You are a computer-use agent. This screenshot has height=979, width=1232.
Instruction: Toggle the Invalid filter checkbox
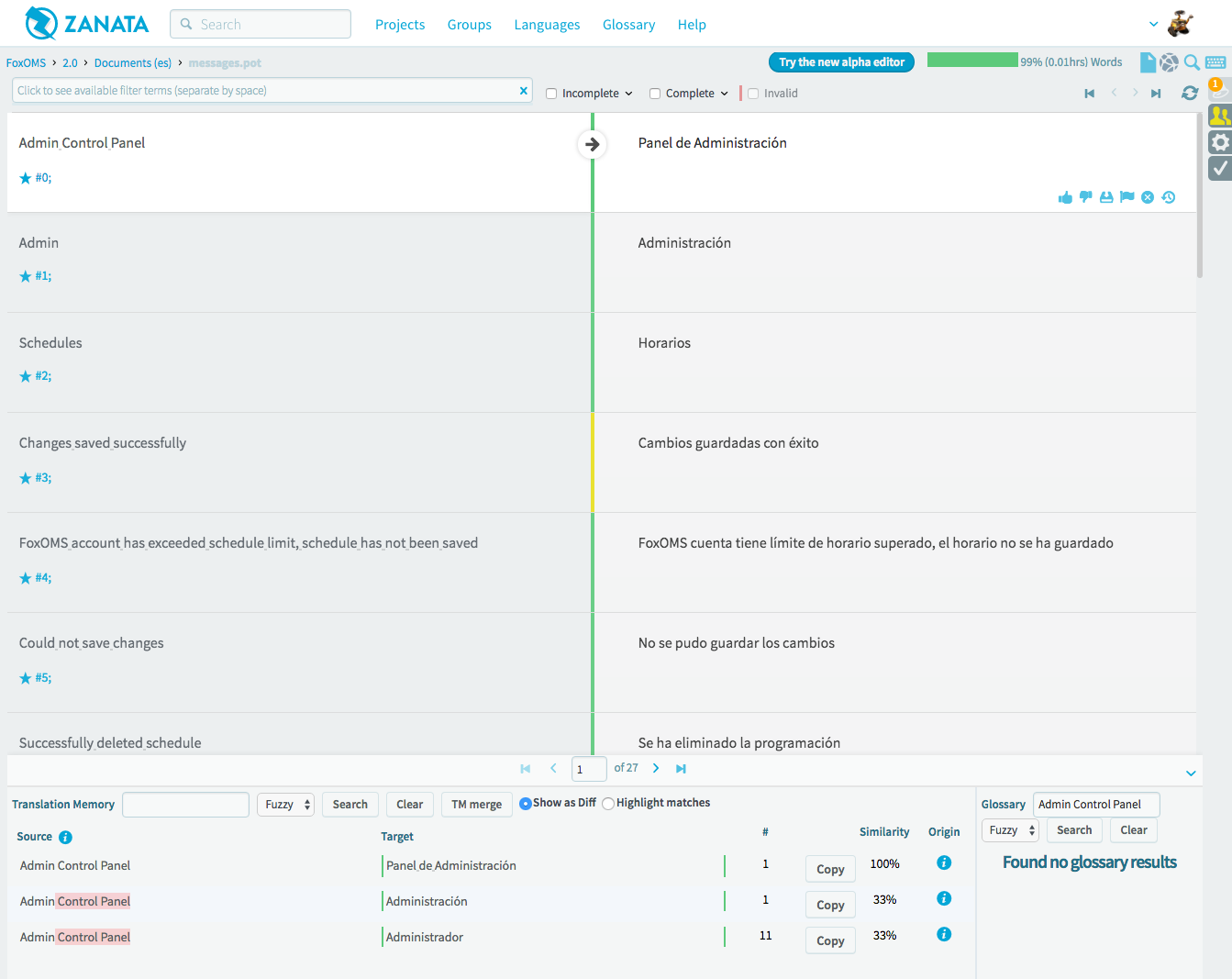tap(753, 94)
